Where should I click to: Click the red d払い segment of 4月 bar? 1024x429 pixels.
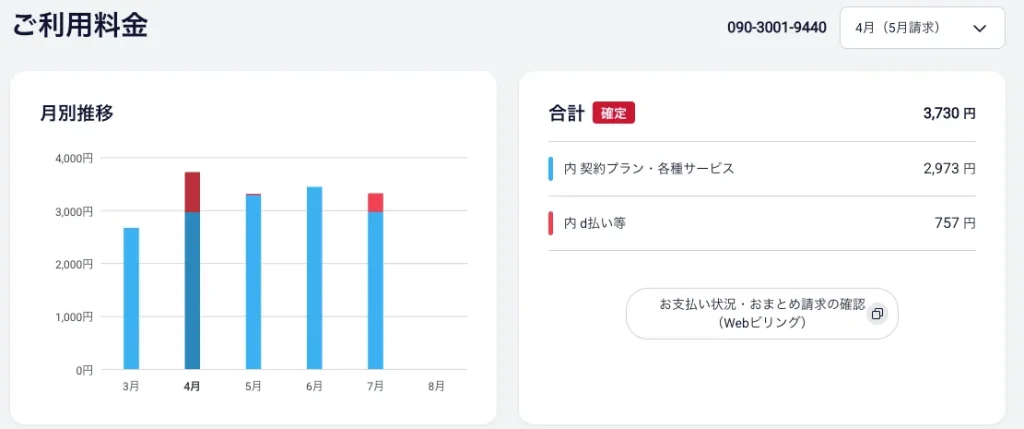[192, 192]
